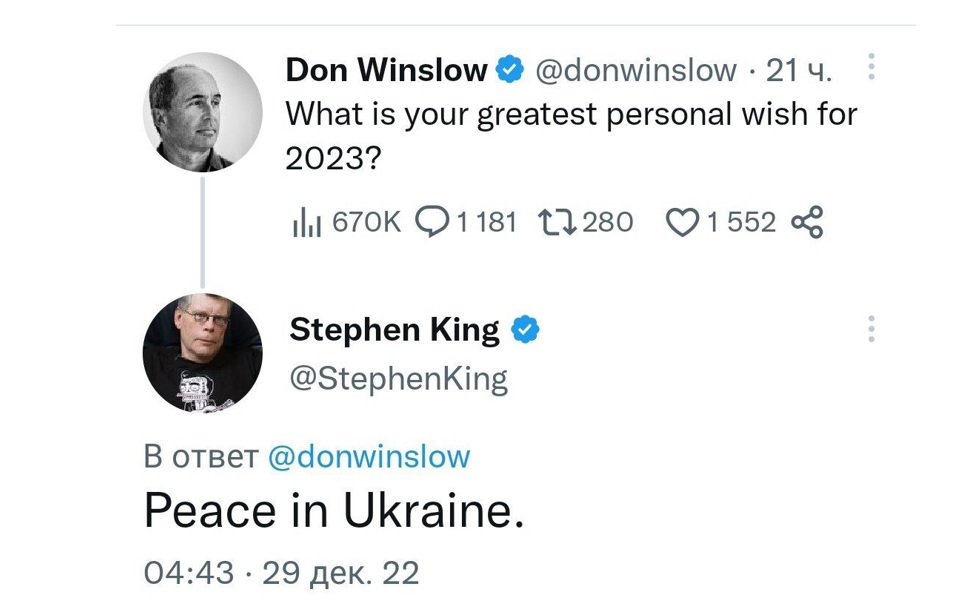The image size is (954, 614).
Task: Click the 'Peace in Ukraine.' reply text
Action: (x=334, y=510)
